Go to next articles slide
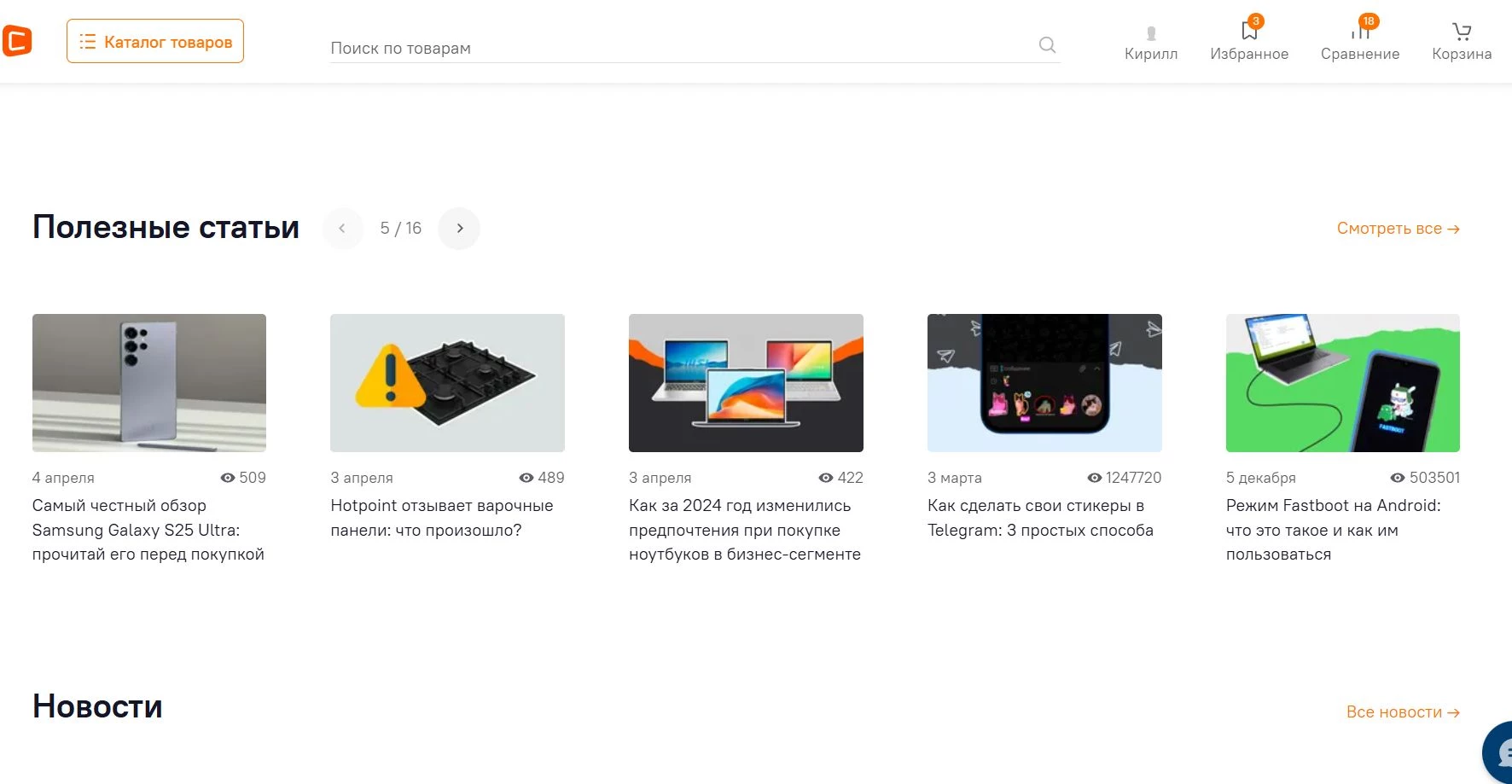1512x784 pixels. coord(459,229)
